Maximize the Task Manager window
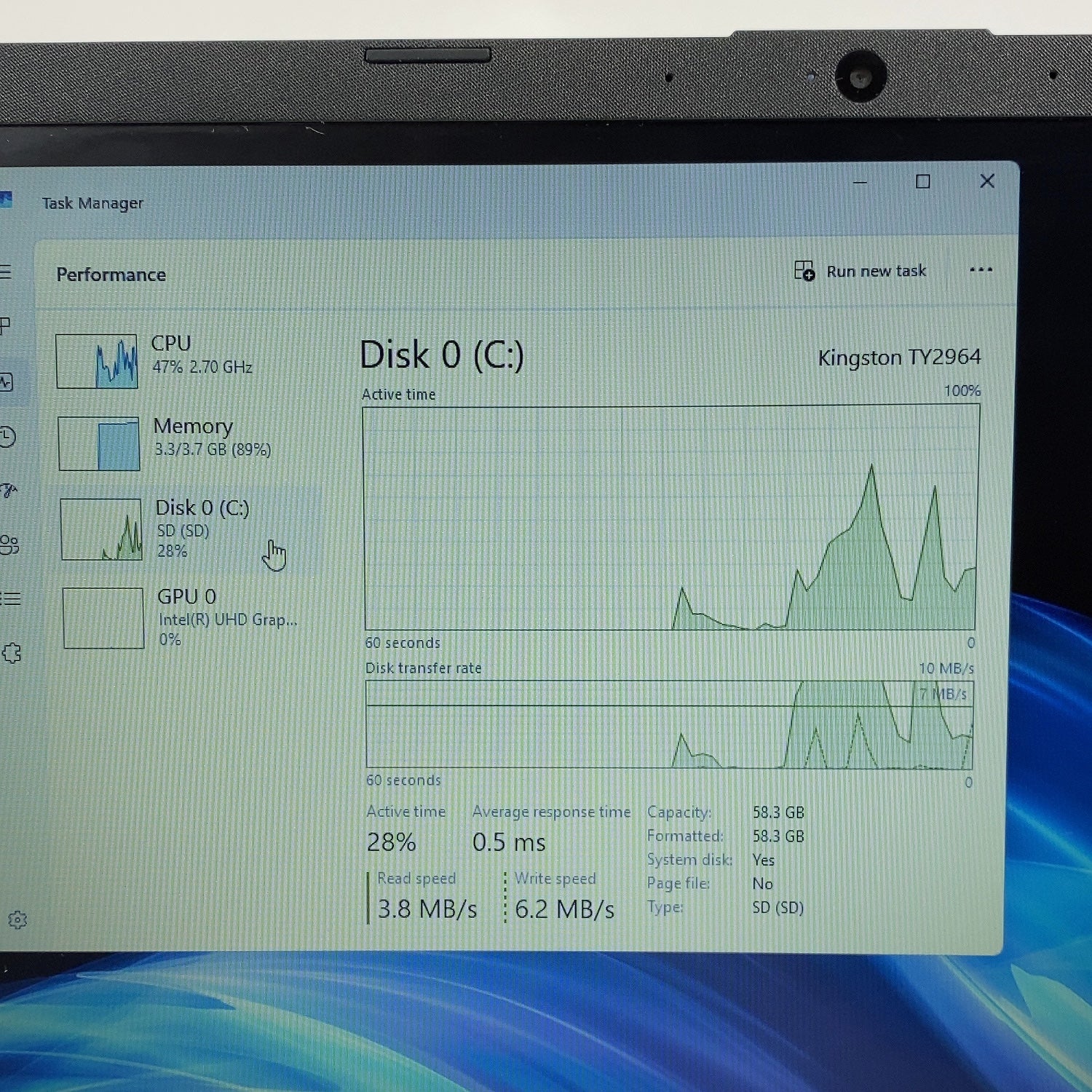 click(923, 181)
